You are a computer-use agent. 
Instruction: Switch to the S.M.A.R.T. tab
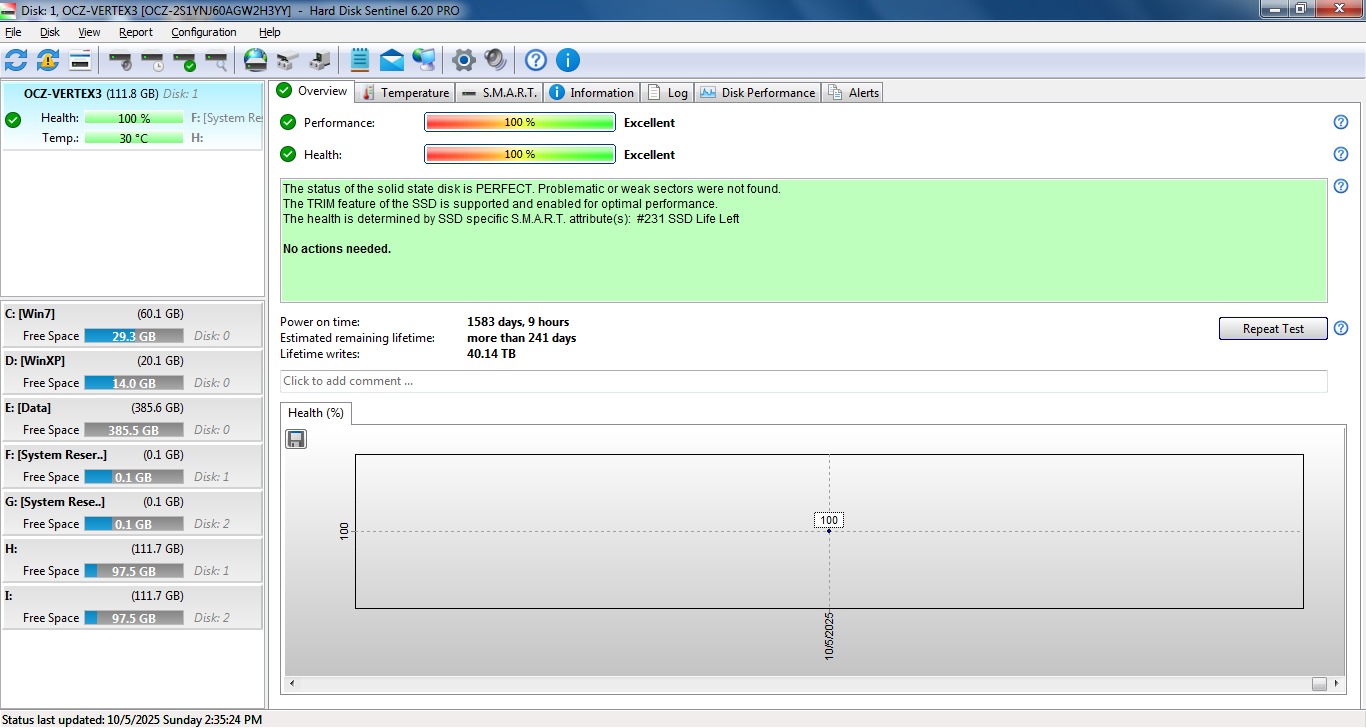tap(499, 93)
